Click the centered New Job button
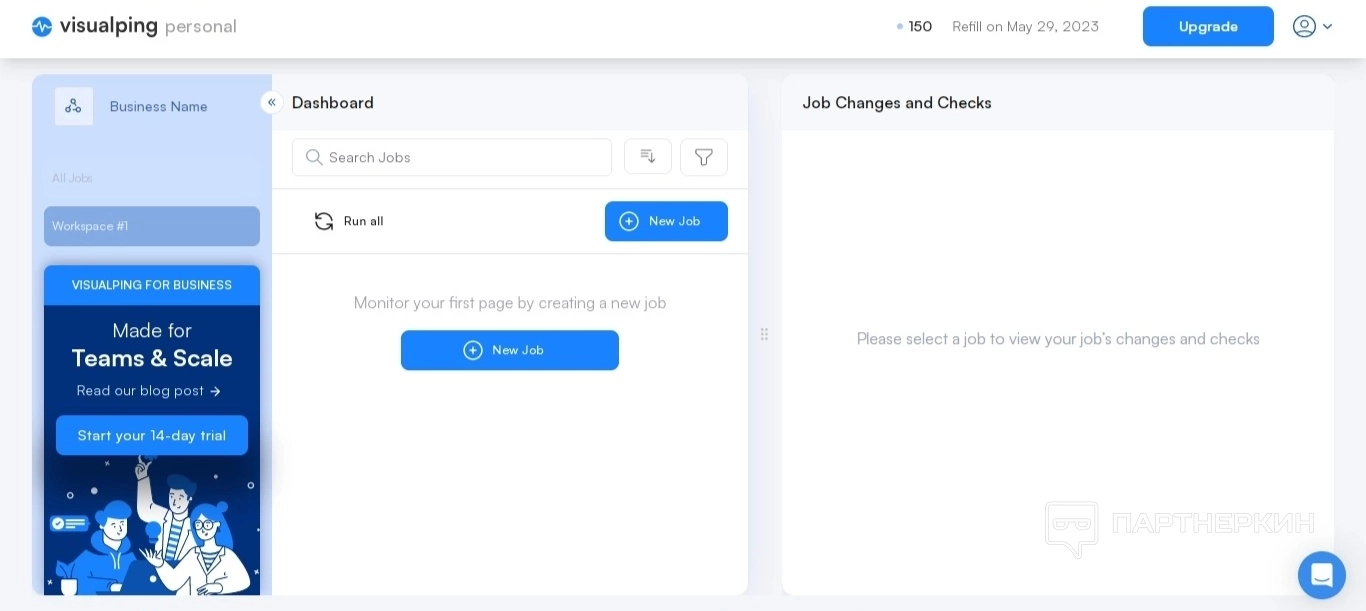 tap(510, 350)
